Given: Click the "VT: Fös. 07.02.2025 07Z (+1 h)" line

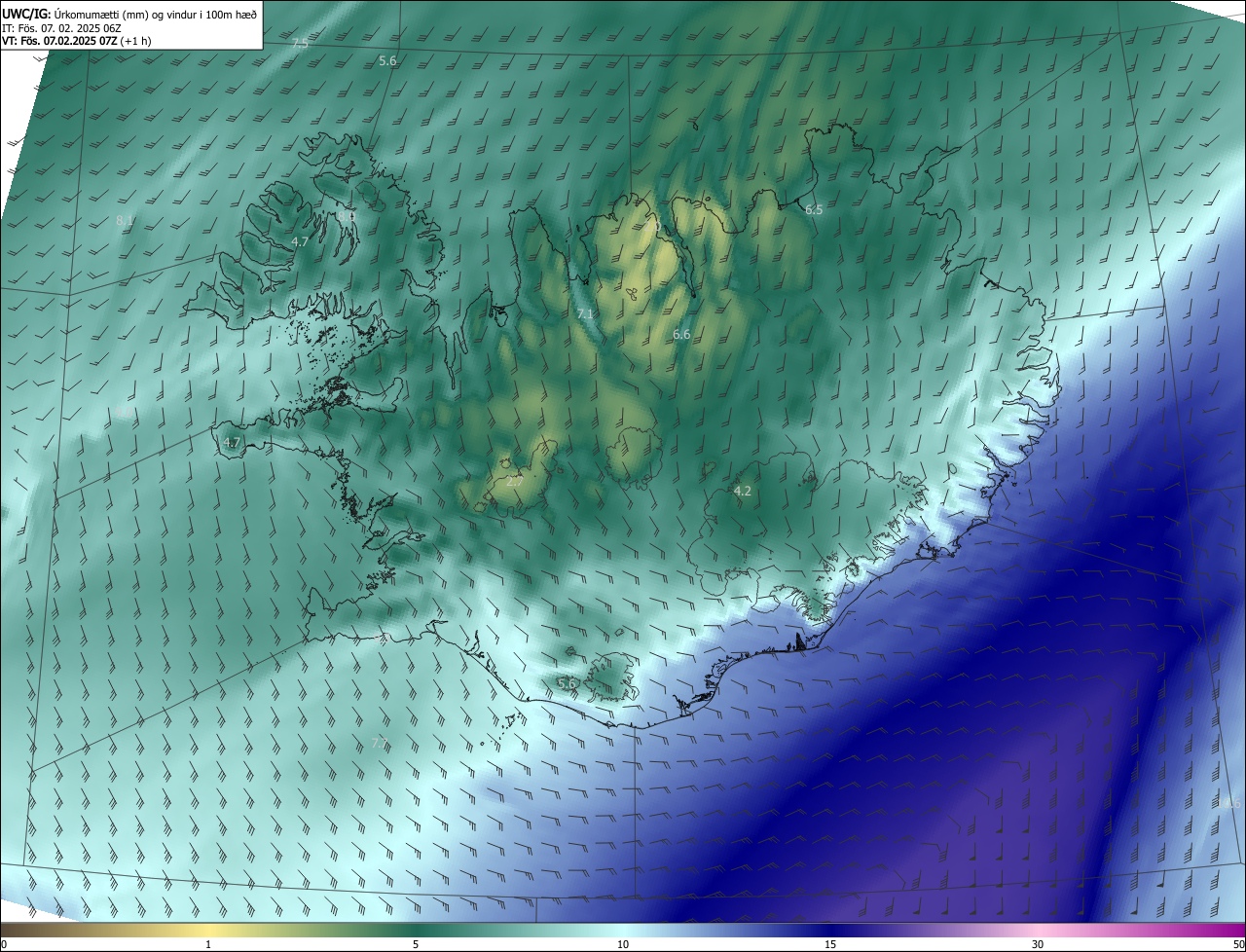Looking at the screenshot, I should tap(76, 41).
